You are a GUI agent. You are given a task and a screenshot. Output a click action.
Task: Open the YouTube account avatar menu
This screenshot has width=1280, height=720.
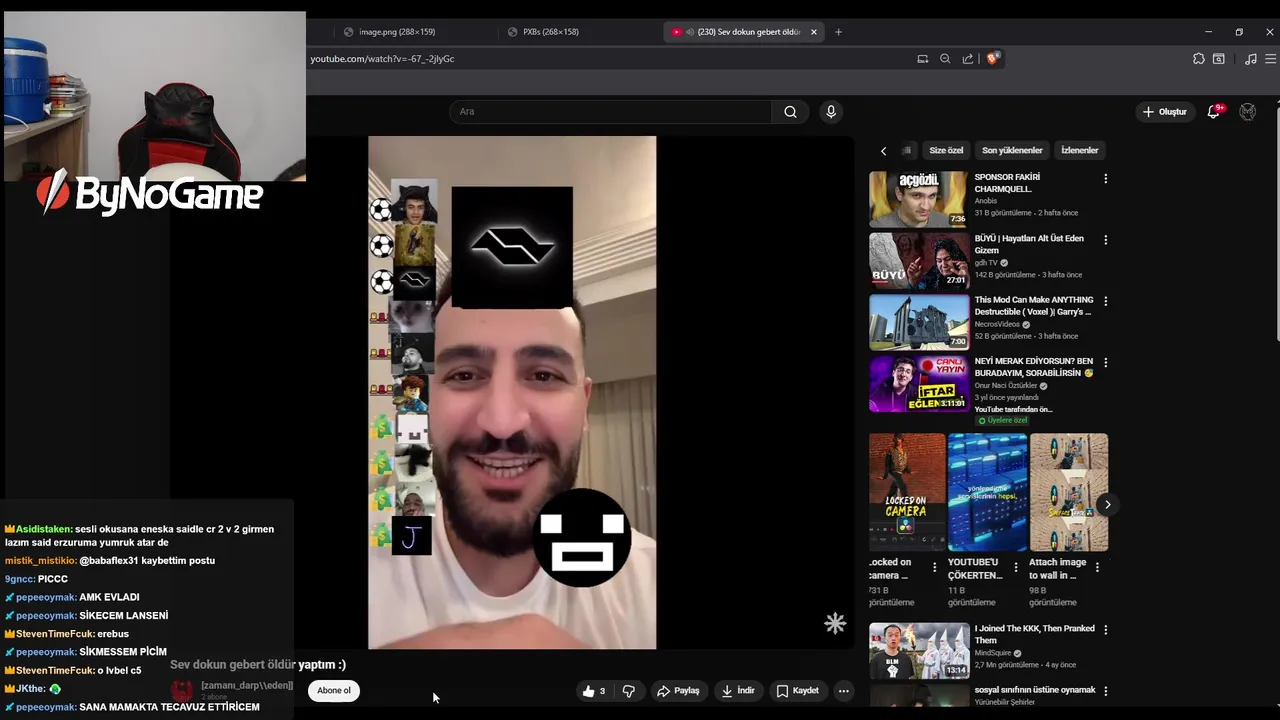pyautogui.click(x=1247, y=112)
